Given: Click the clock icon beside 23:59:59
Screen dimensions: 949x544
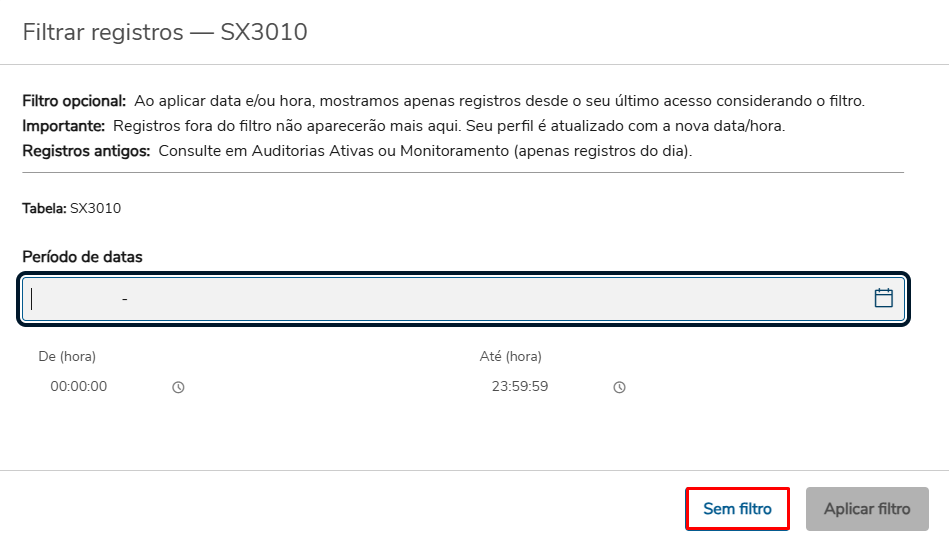Looking at the screenshot, I should click(619, 388).
